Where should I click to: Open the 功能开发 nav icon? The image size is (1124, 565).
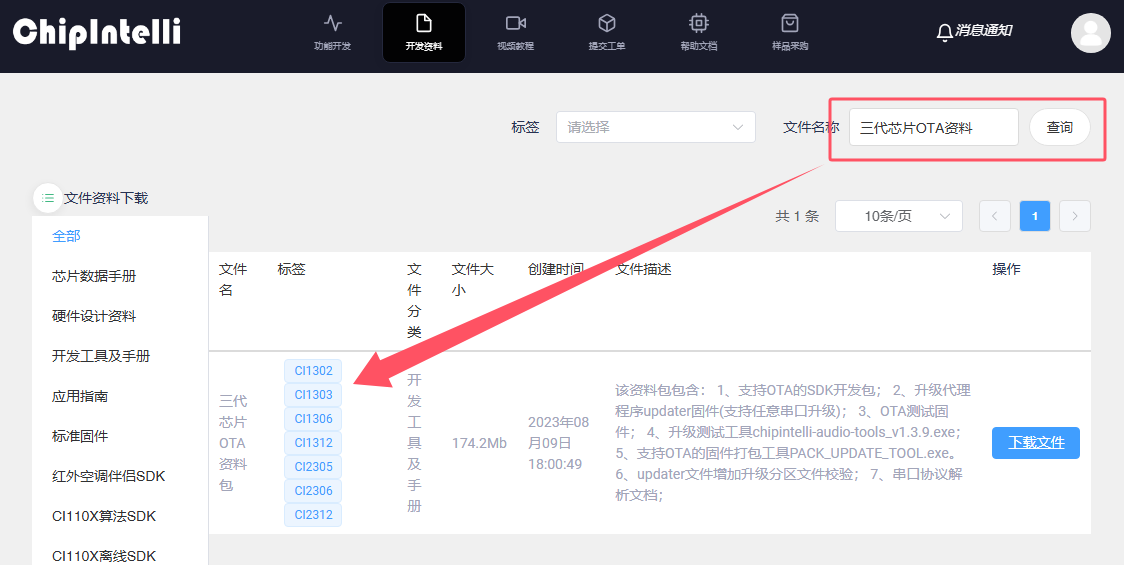tap(332, 23)
